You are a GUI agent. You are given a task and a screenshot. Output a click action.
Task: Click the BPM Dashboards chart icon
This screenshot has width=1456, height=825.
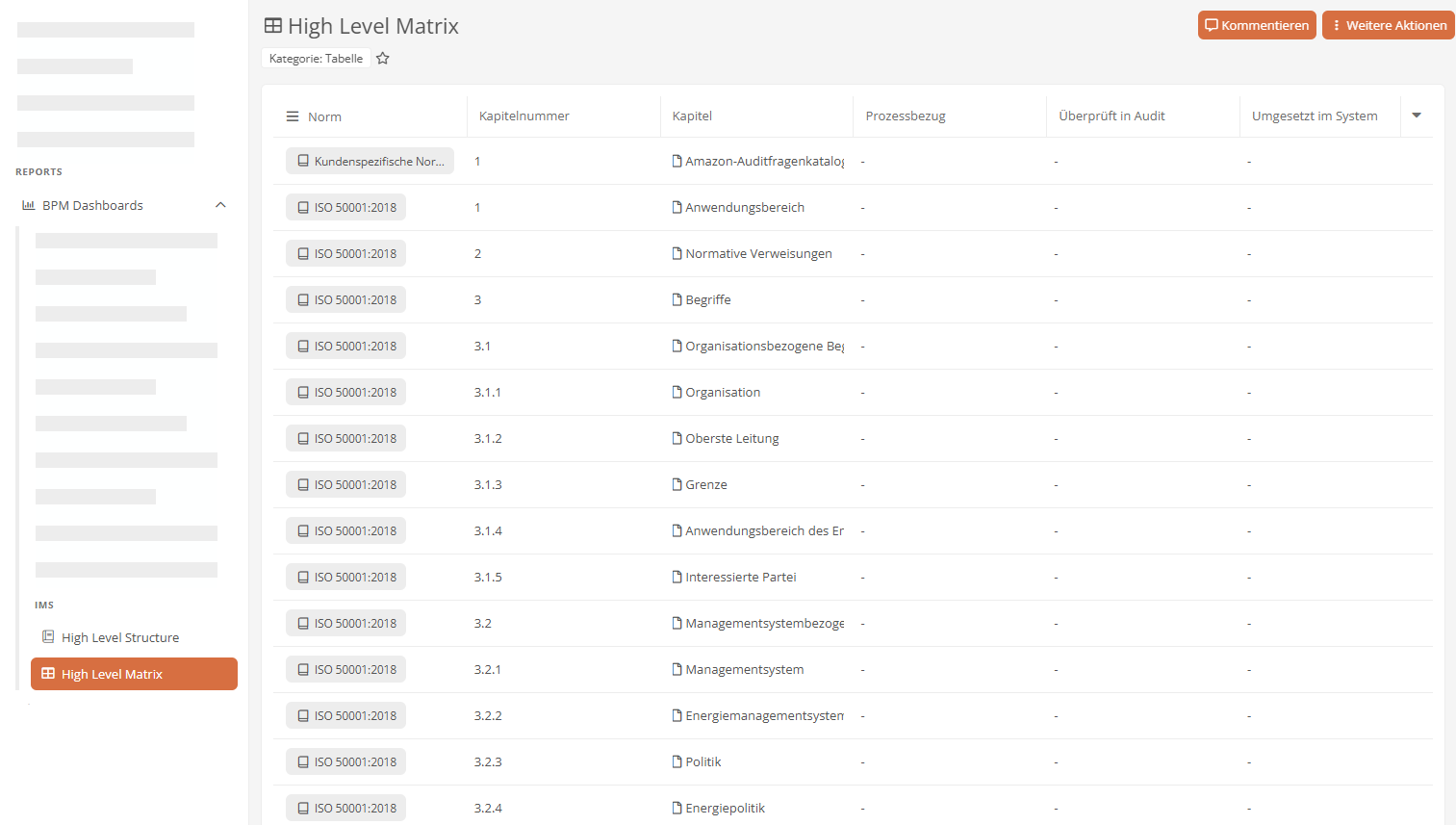(29, 205)
